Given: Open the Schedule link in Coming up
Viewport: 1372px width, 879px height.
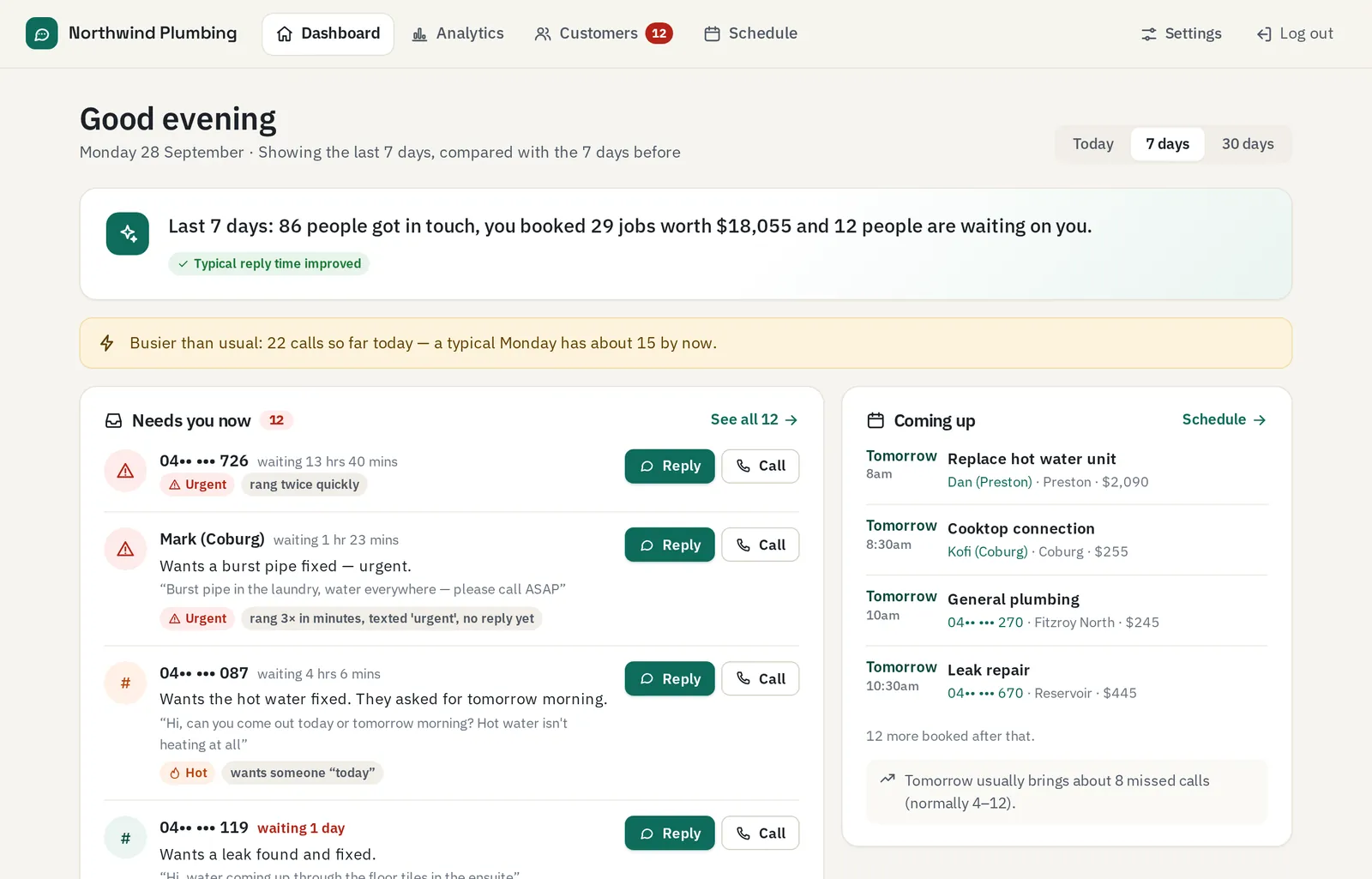Looking at the screenshot, I should (x=1225, y=419).
